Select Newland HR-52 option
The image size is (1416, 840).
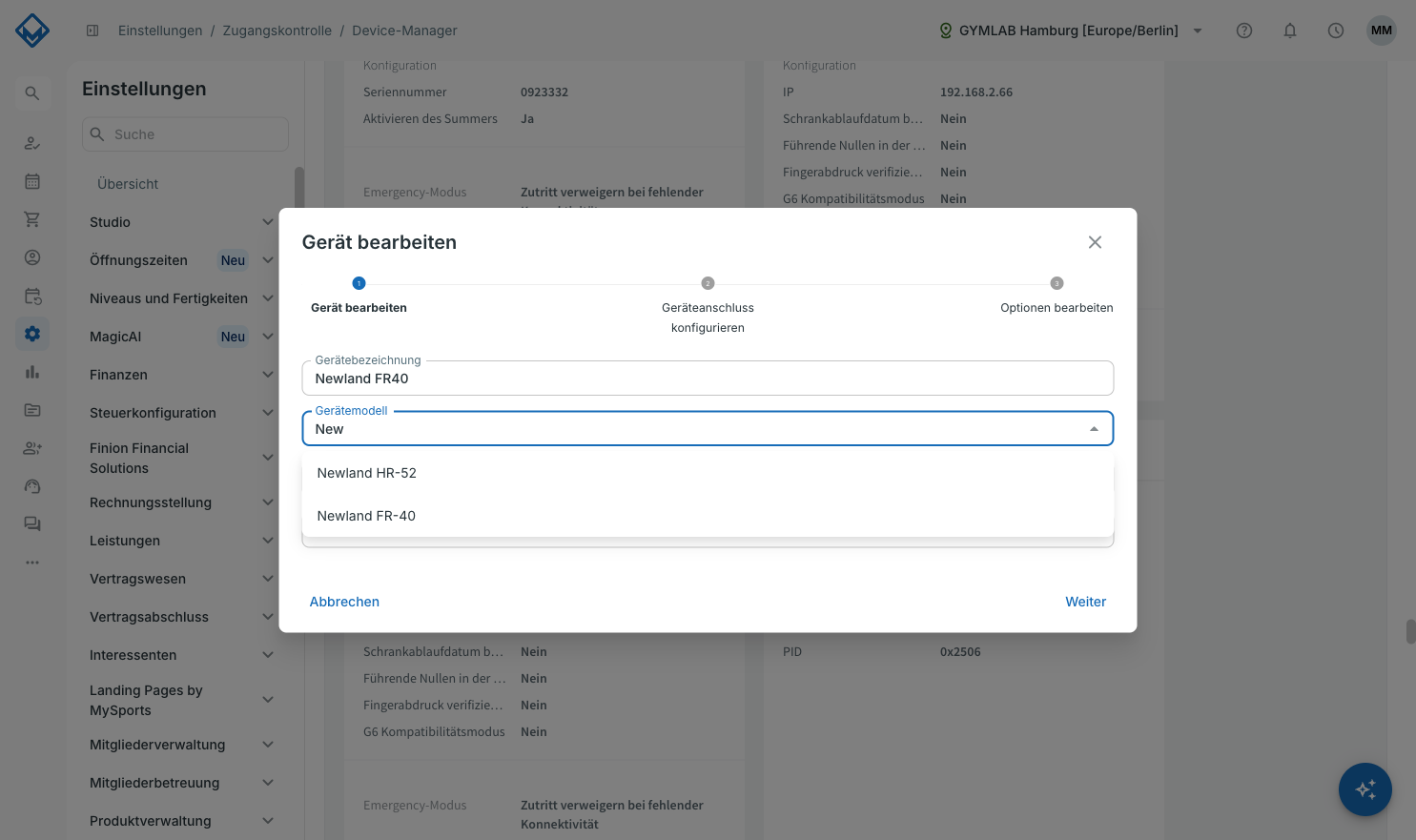point(708,473)
